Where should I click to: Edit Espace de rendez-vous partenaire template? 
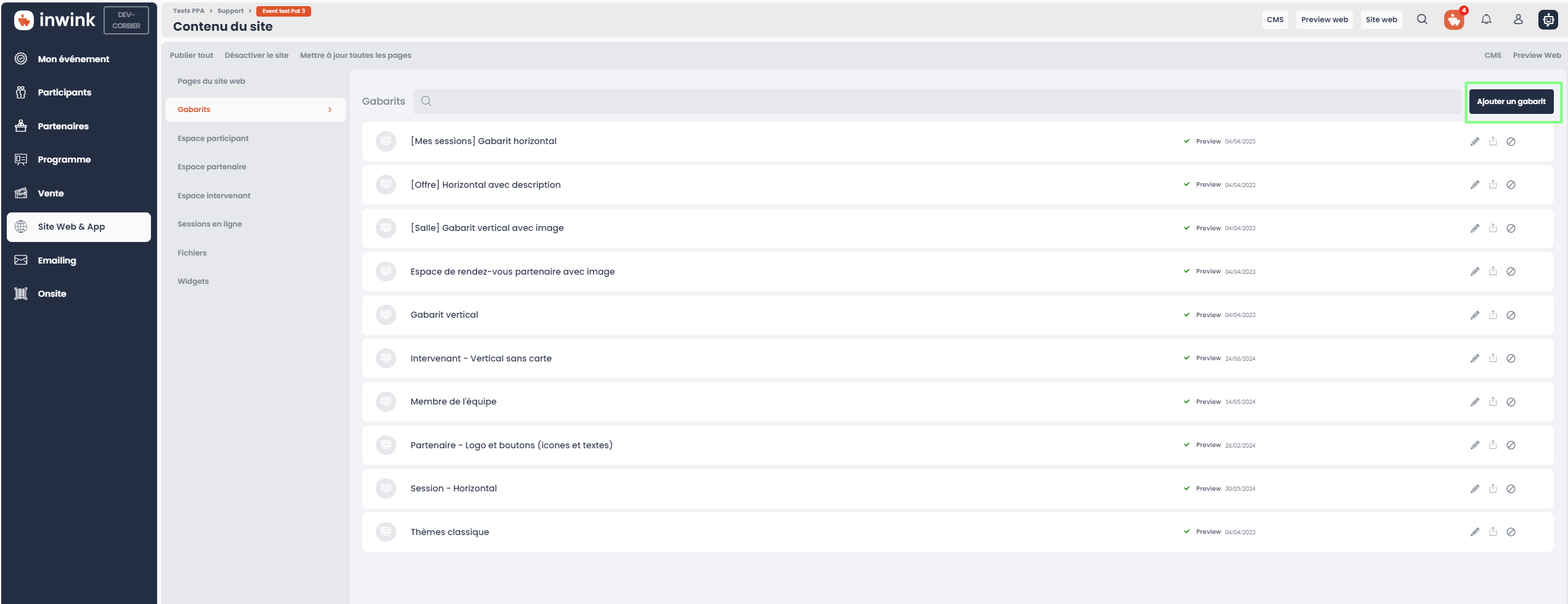[1475, 272]
